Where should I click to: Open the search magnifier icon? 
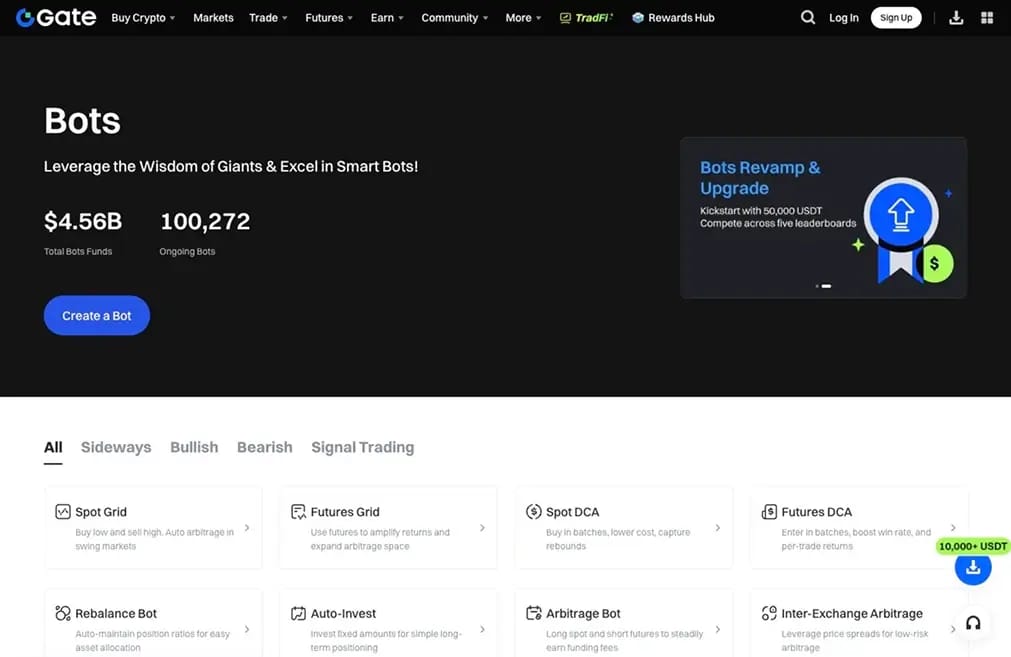807,17
